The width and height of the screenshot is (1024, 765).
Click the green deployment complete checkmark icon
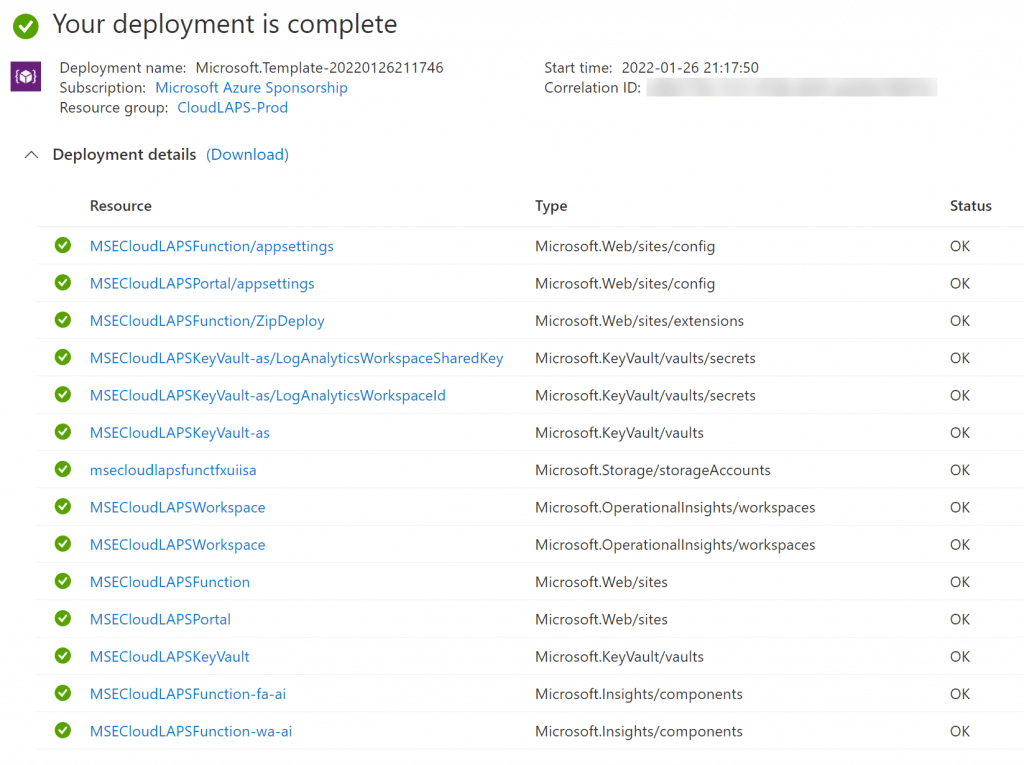[26, 26]
